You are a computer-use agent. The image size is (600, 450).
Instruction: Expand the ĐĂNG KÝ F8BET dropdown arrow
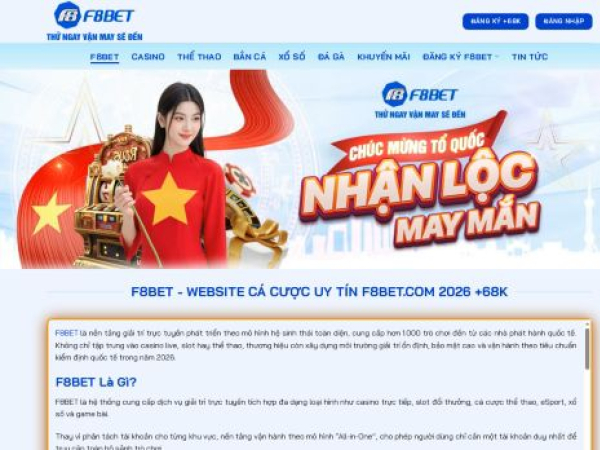tap(497, 57)
